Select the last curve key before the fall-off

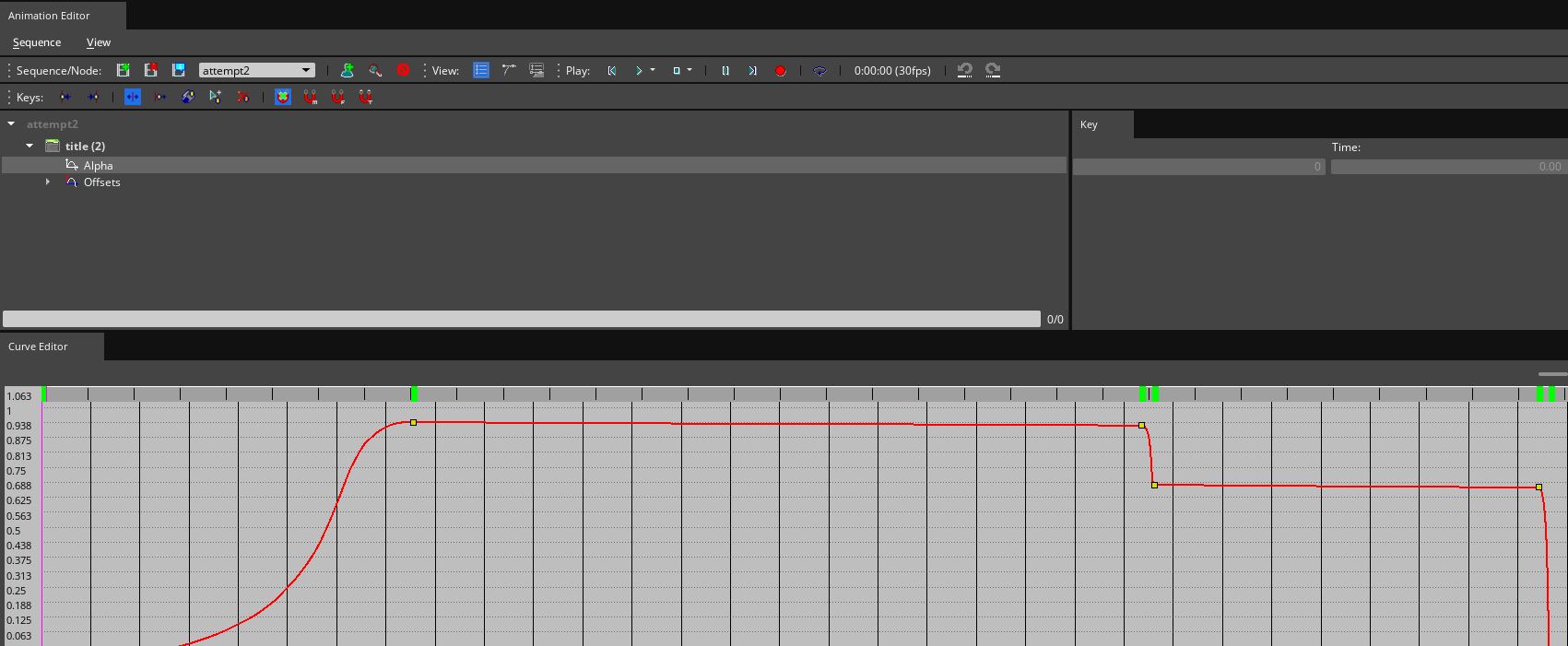[x=1539, y=487]
